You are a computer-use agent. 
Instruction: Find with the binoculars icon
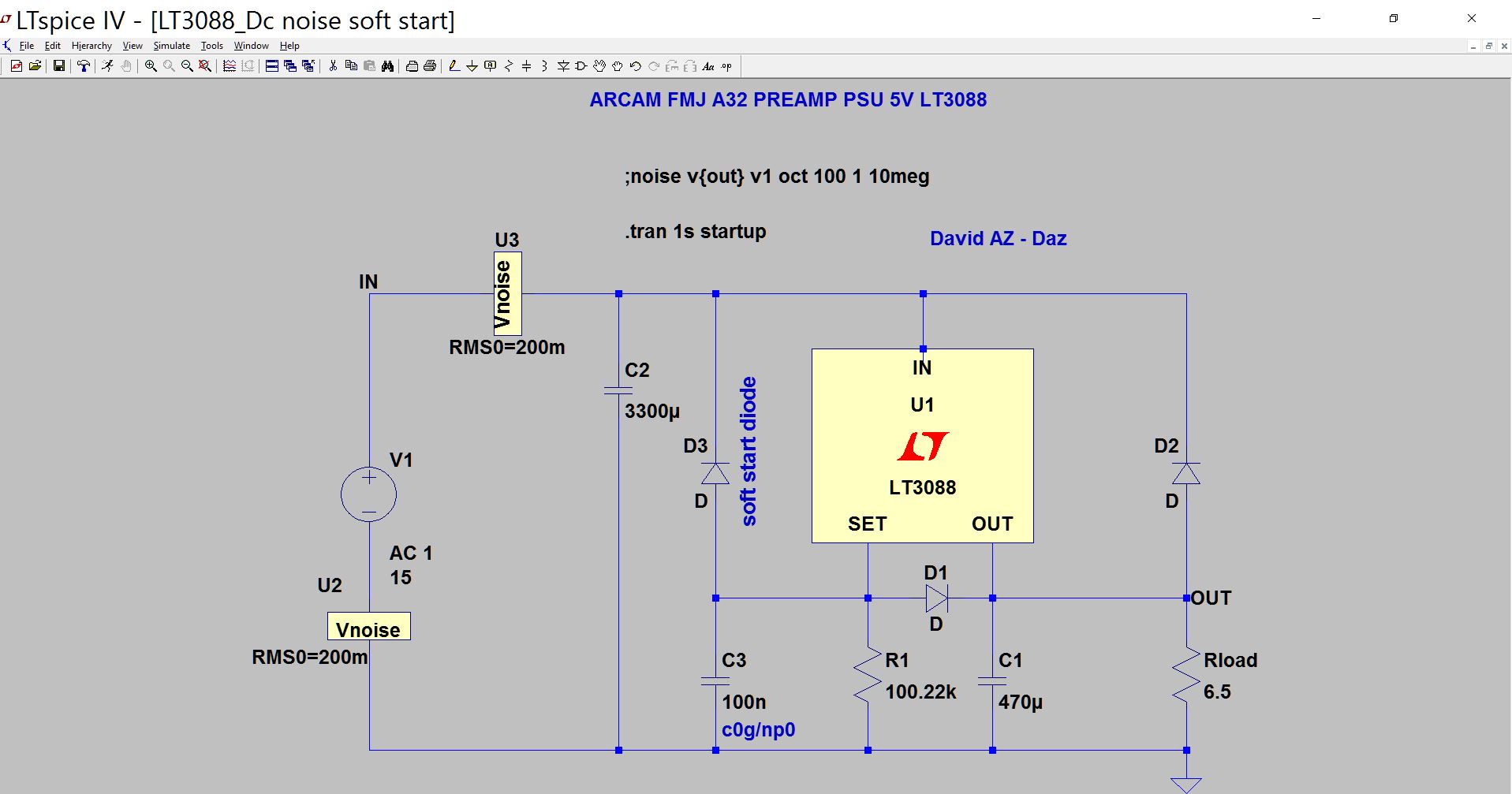[x=387, y=66]
